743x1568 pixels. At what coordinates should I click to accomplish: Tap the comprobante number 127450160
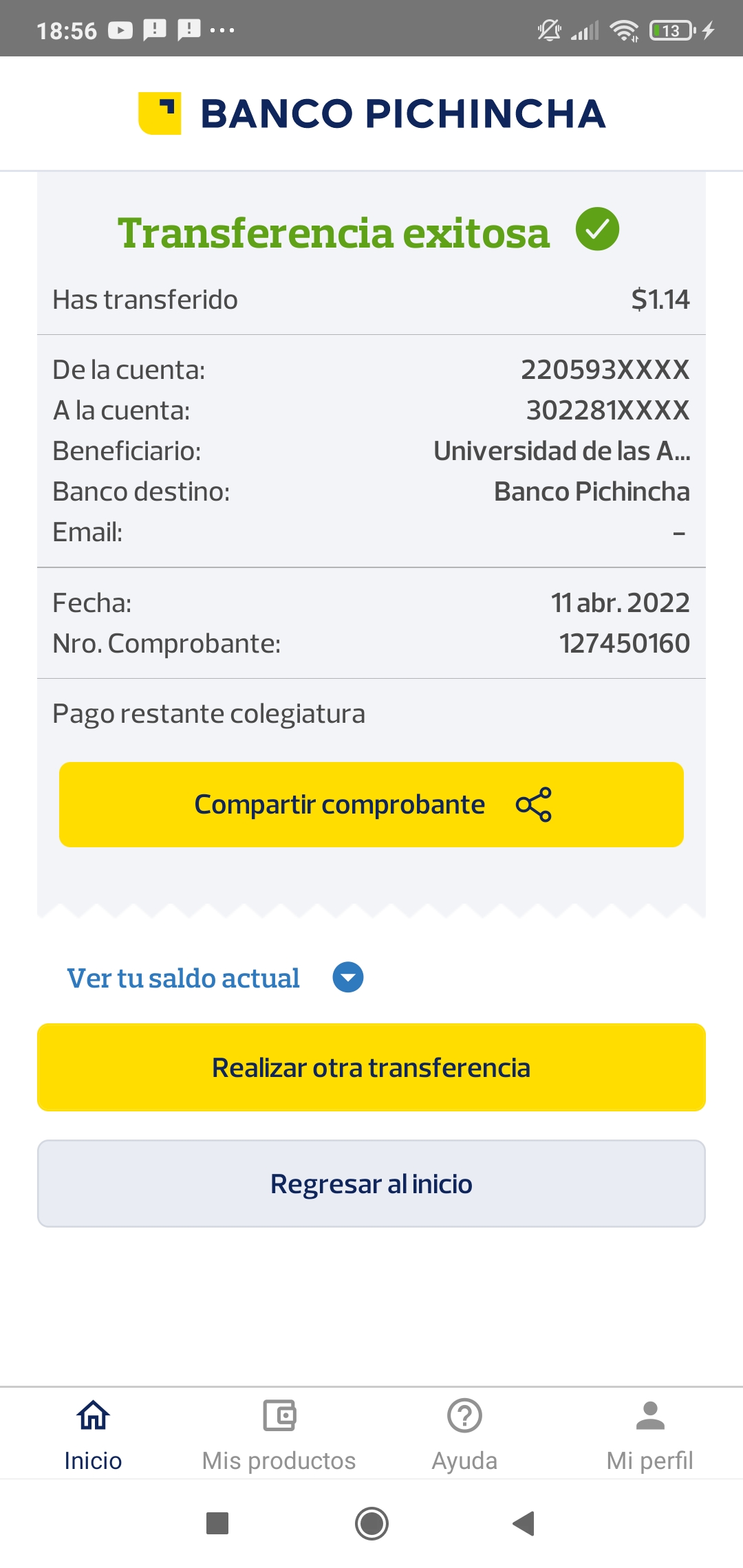(624, 644)
